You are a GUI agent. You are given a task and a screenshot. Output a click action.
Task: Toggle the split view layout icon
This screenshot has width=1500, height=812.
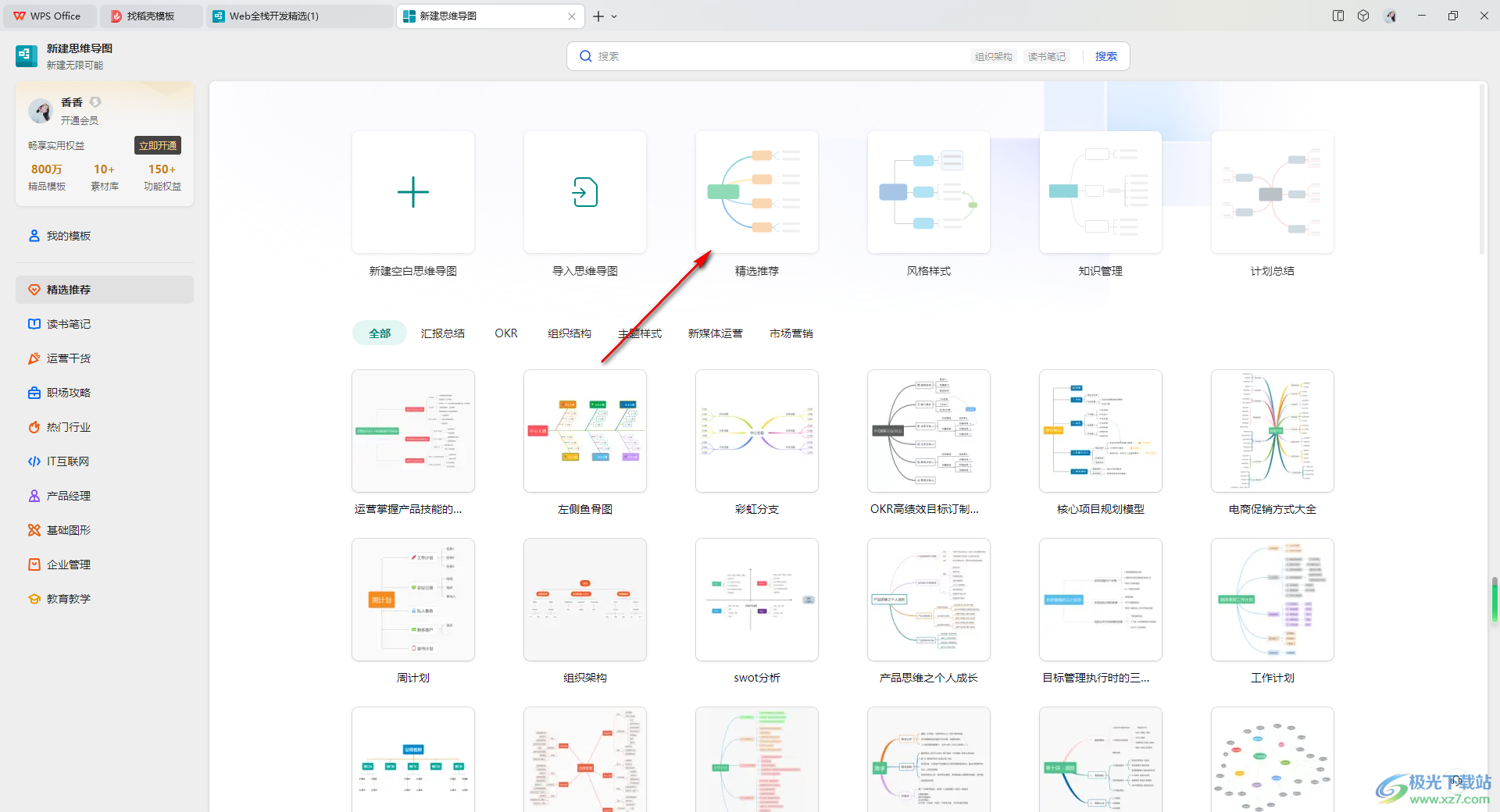click(1338, 16)
